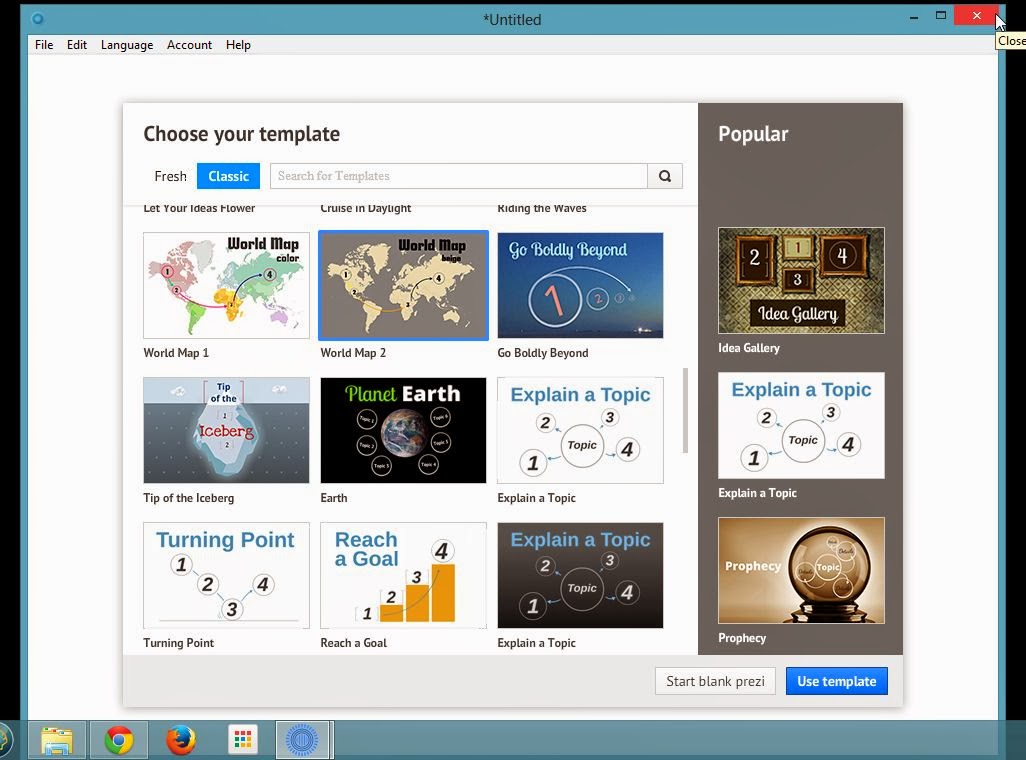Click the "Reach a Goal" caption text
The width and height of the screenshot is (1026, 760).
pyautogui.click(x=353, y=643)
